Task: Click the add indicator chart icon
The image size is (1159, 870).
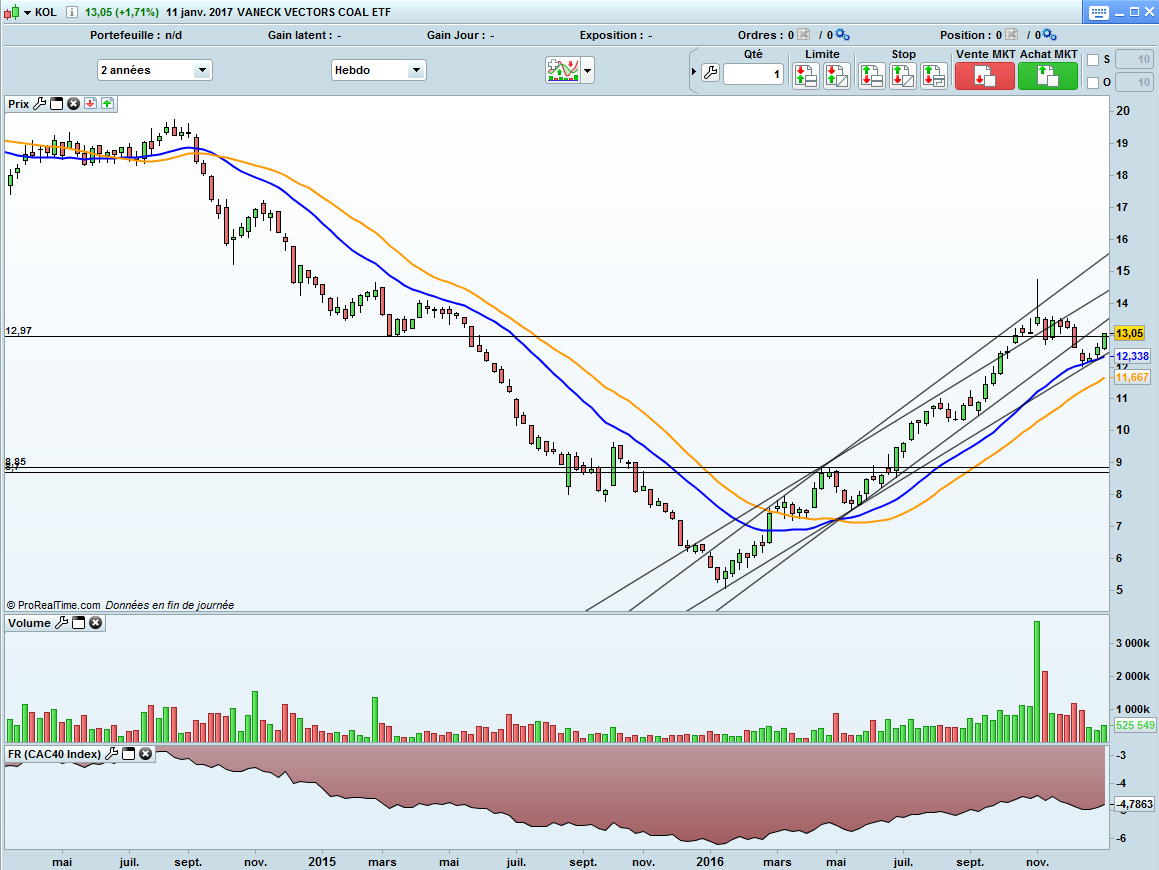Action: pos(561,70)
